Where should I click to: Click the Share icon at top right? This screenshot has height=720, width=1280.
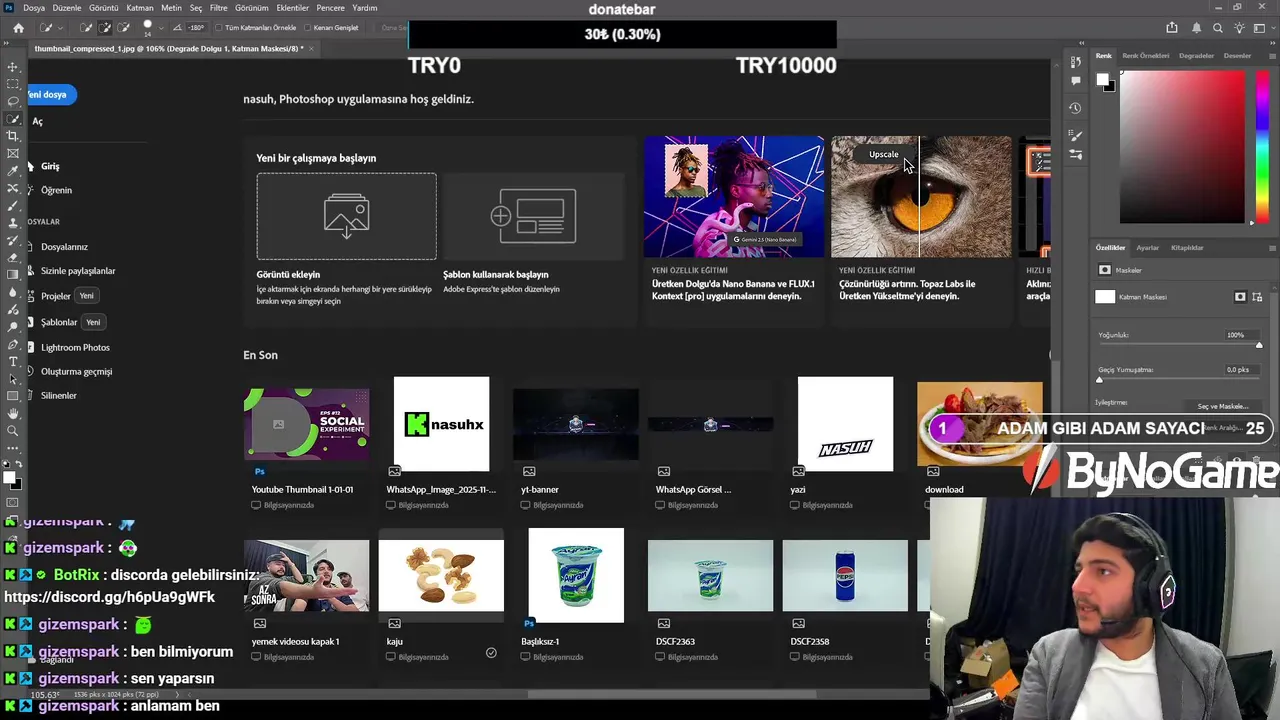(1172, 28)
